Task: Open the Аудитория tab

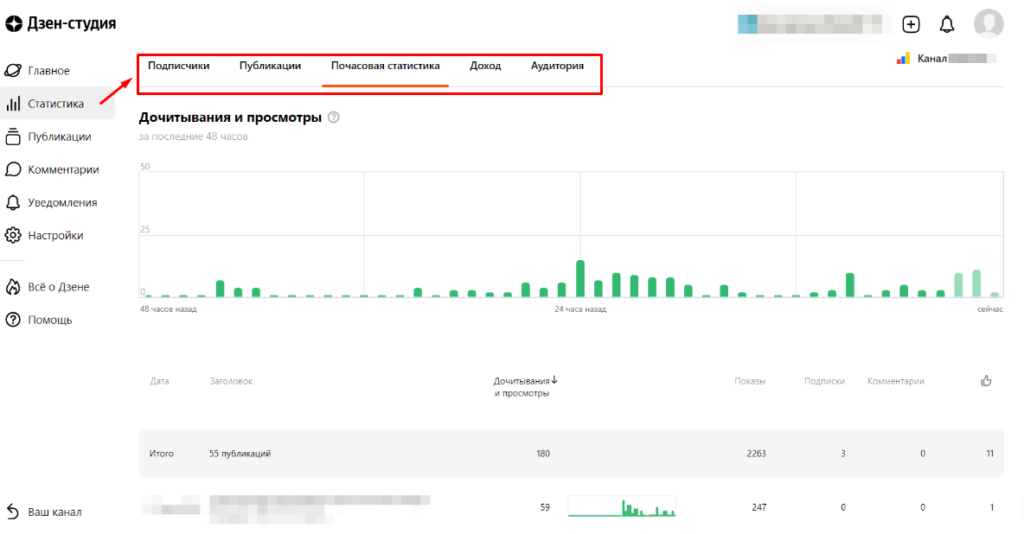Action: coord(557,66)
